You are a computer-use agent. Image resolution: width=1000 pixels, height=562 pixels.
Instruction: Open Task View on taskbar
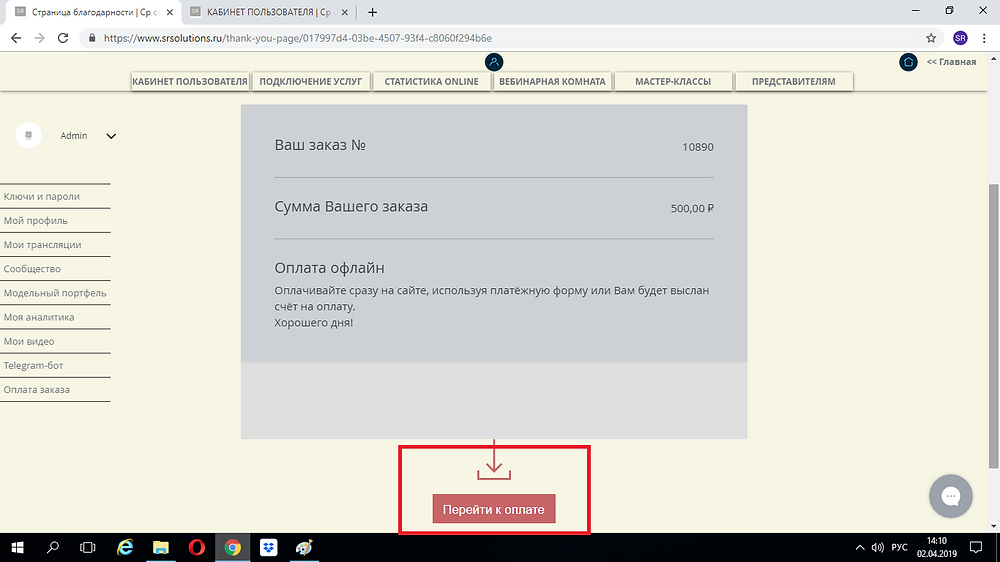(88, 547)
